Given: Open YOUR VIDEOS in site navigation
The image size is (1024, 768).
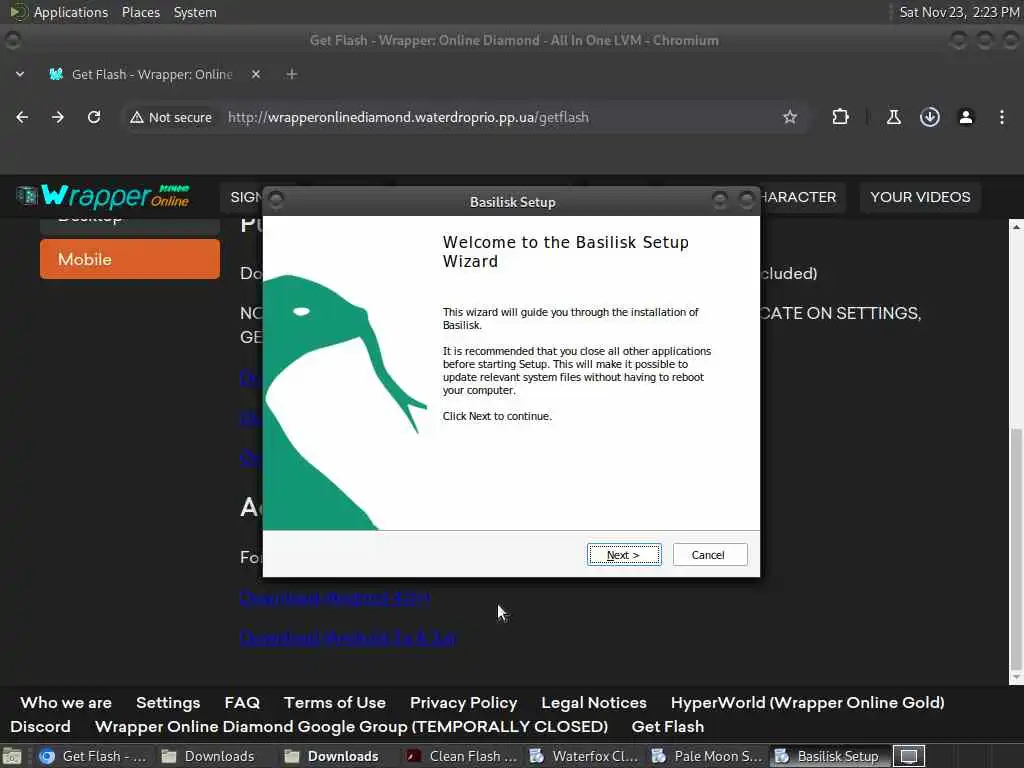Looking at the screenshot, I should [920, 197].
